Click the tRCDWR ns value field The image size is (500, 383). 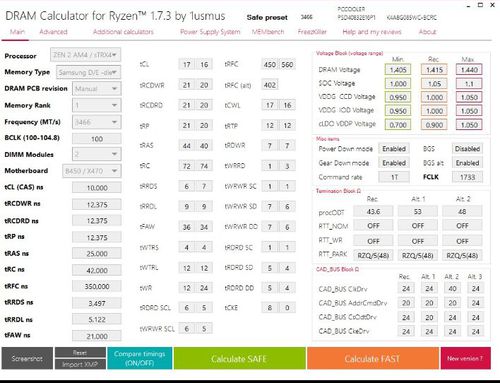[x=97, y=204]
